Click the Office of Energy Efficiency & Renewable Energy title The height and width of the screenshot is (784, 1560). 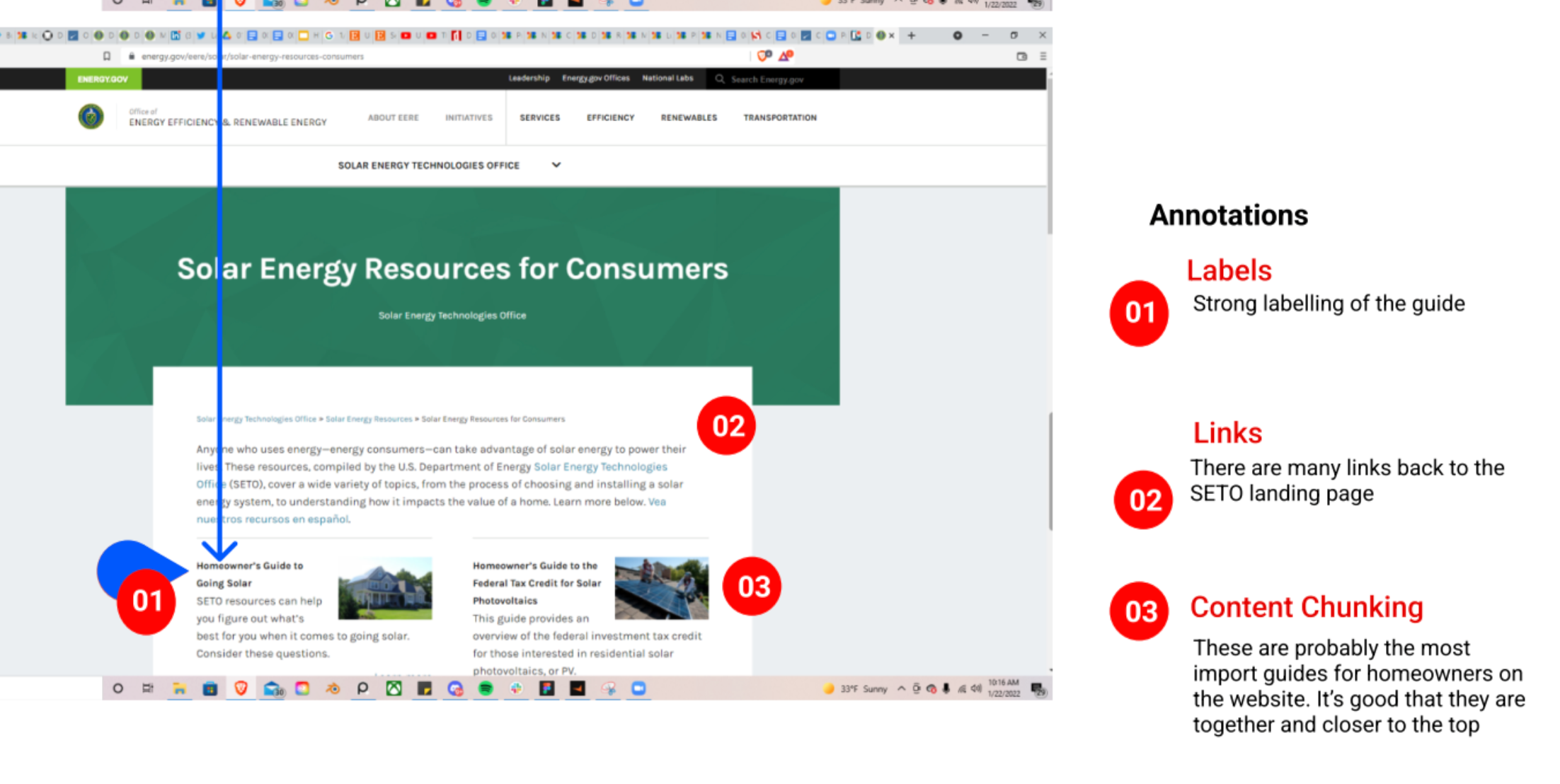228,118
